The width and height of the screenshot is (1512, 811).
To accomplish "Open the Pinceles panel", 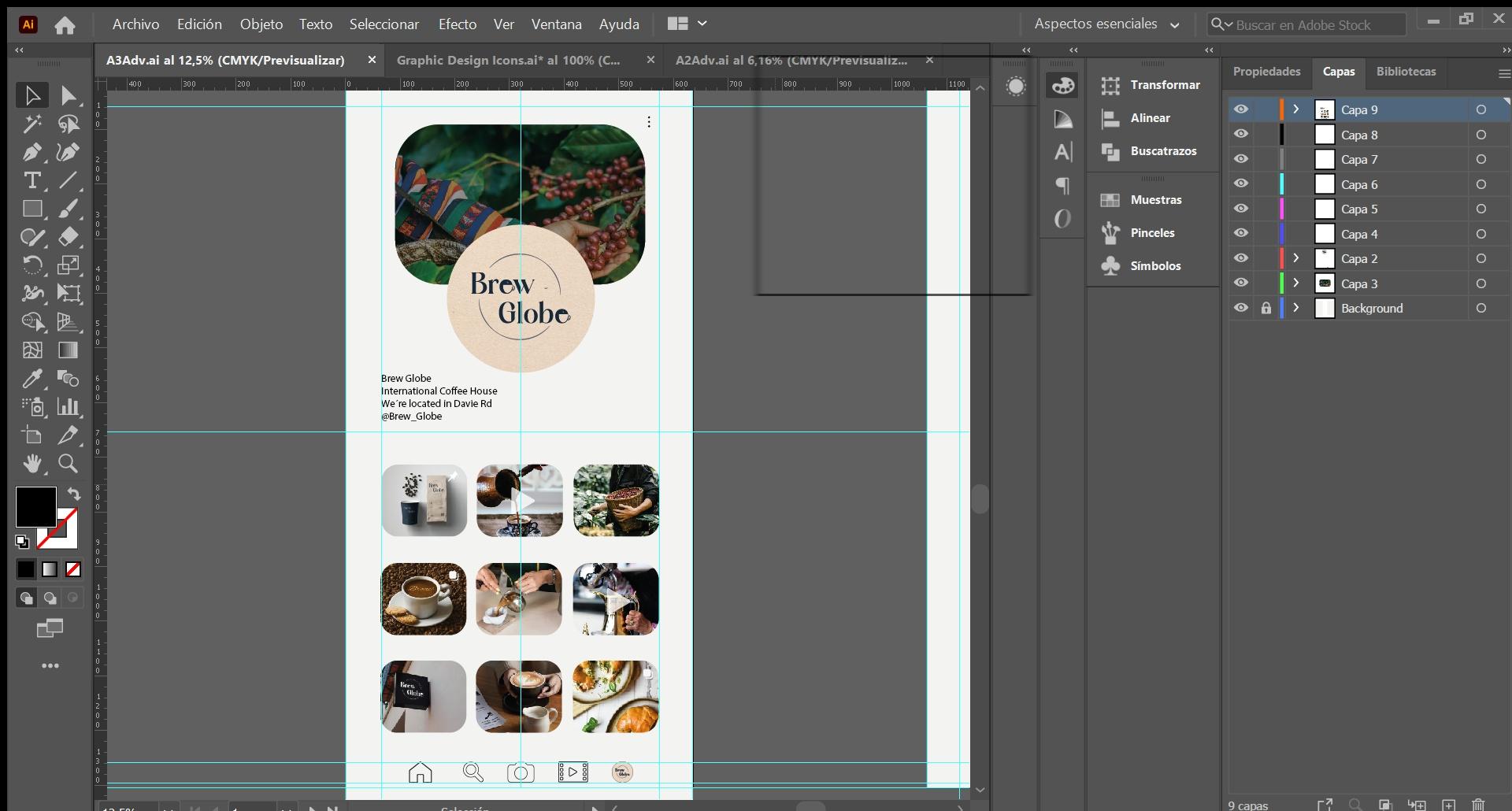I will click(x=1139, y=233).
